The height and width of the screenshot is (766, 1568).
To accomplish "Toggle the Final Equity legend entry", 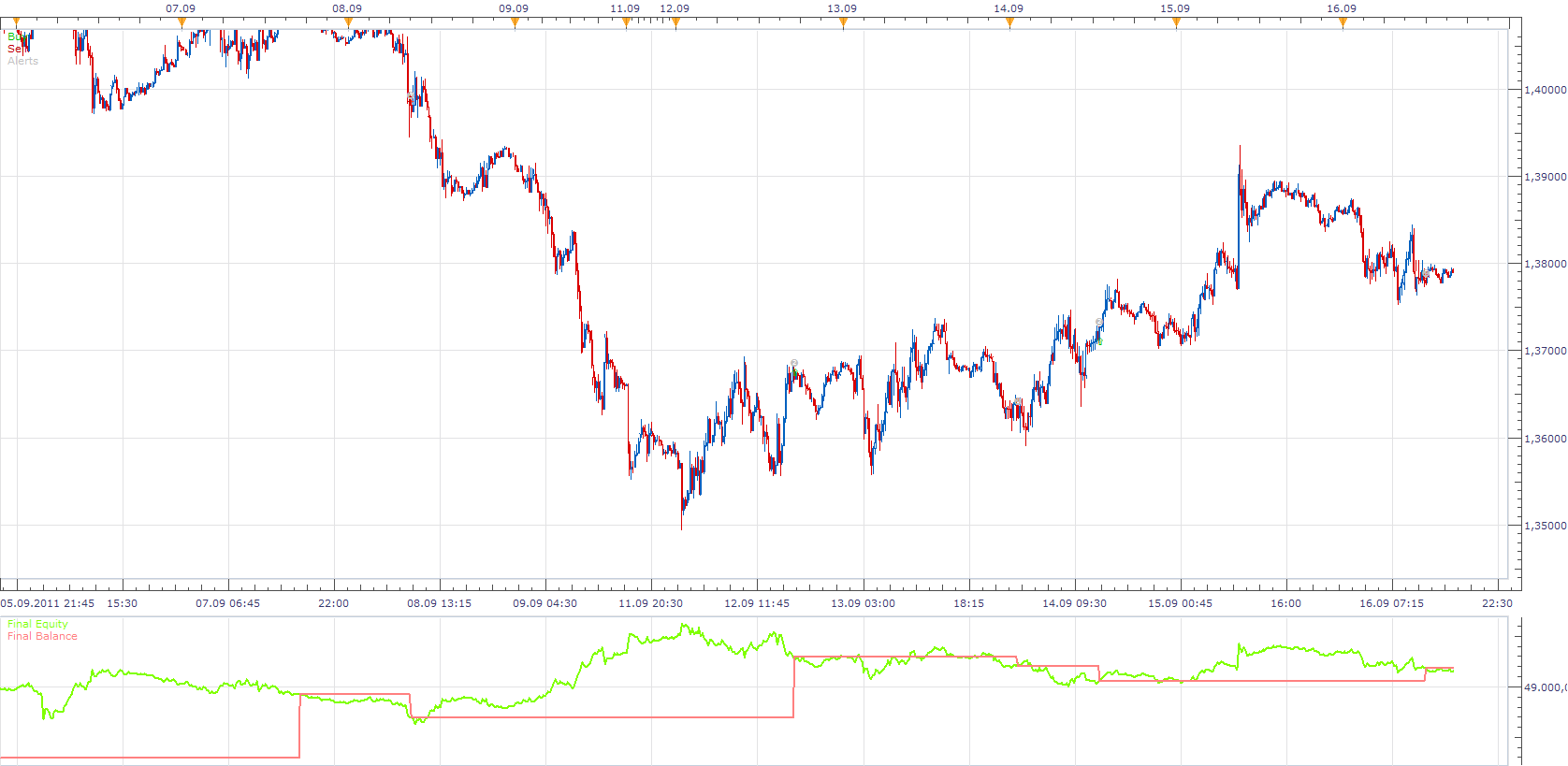I will [x=37, y=624].
